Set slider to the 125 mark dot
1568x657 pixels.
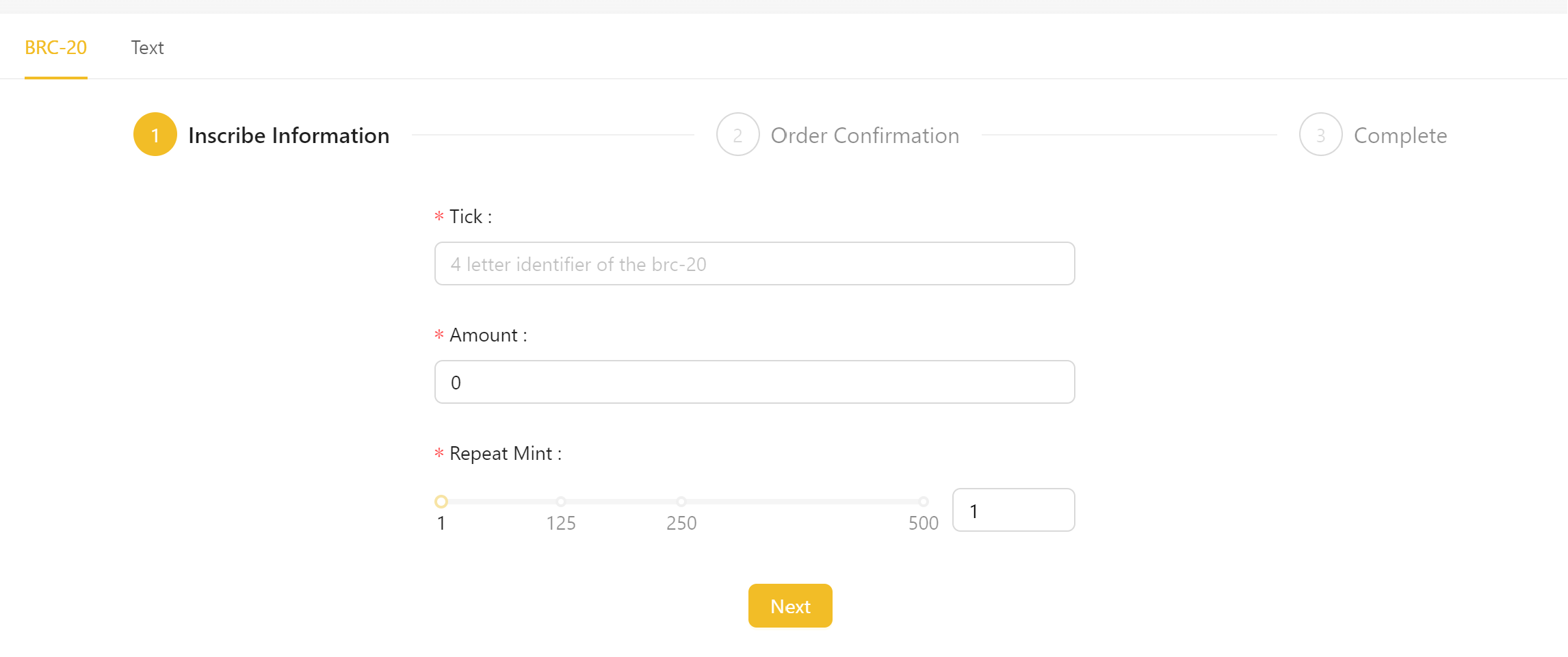[561, 502]
